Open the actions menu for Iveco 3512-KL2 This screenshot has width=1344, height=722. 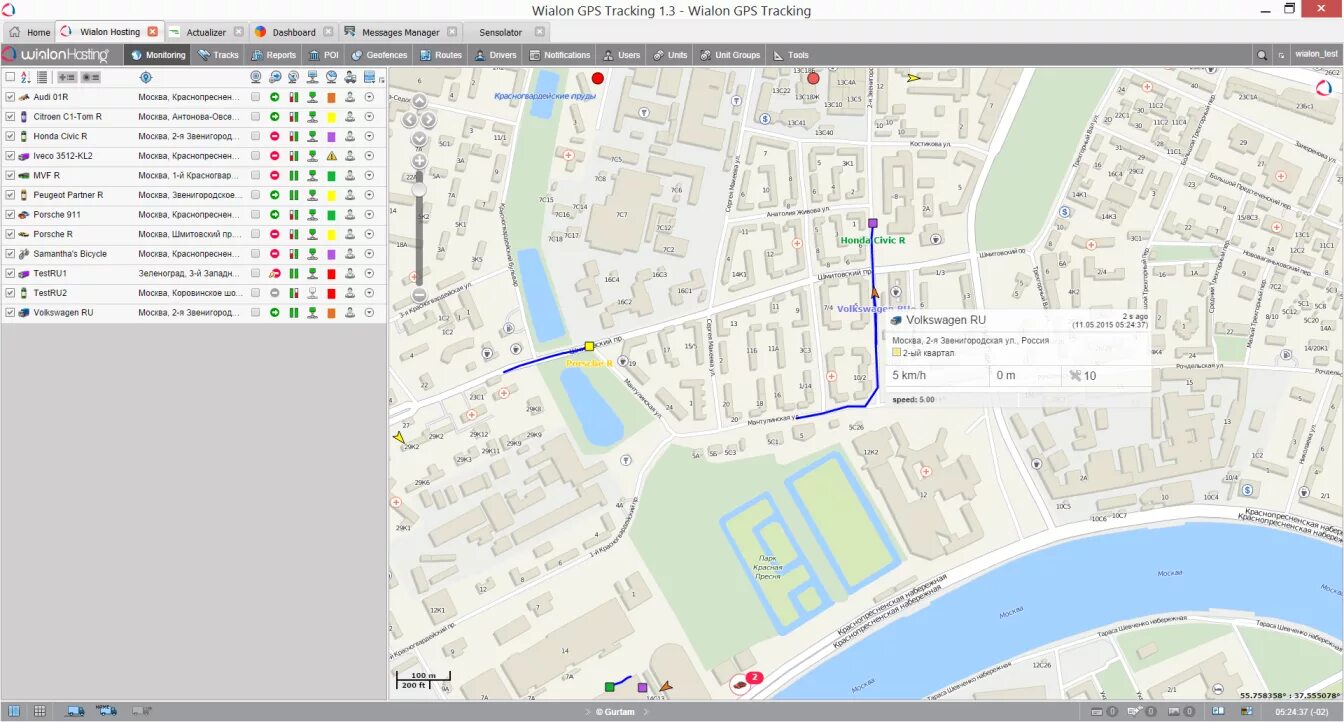369,156
